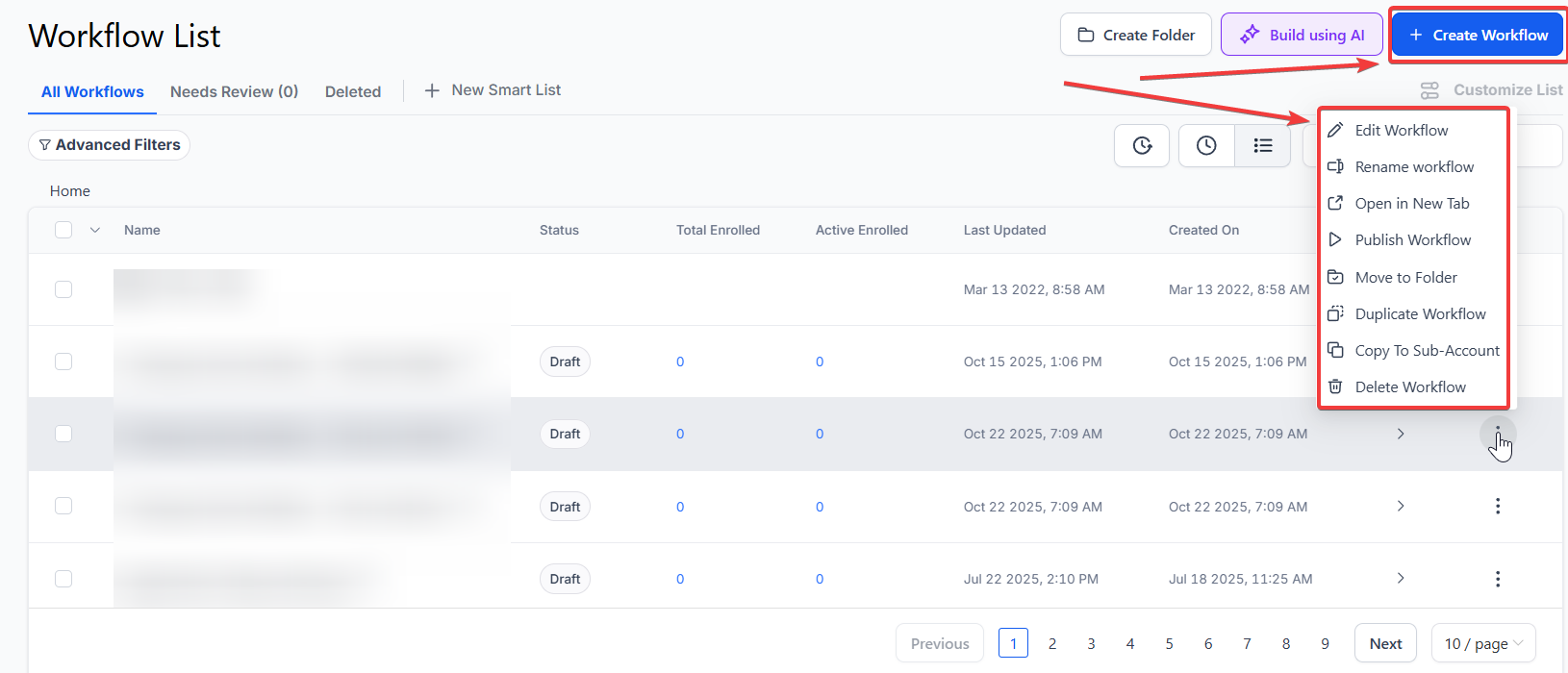Choose Duplicate Workflow from context menu
1568x673 pixels.
click(1419, 314)
